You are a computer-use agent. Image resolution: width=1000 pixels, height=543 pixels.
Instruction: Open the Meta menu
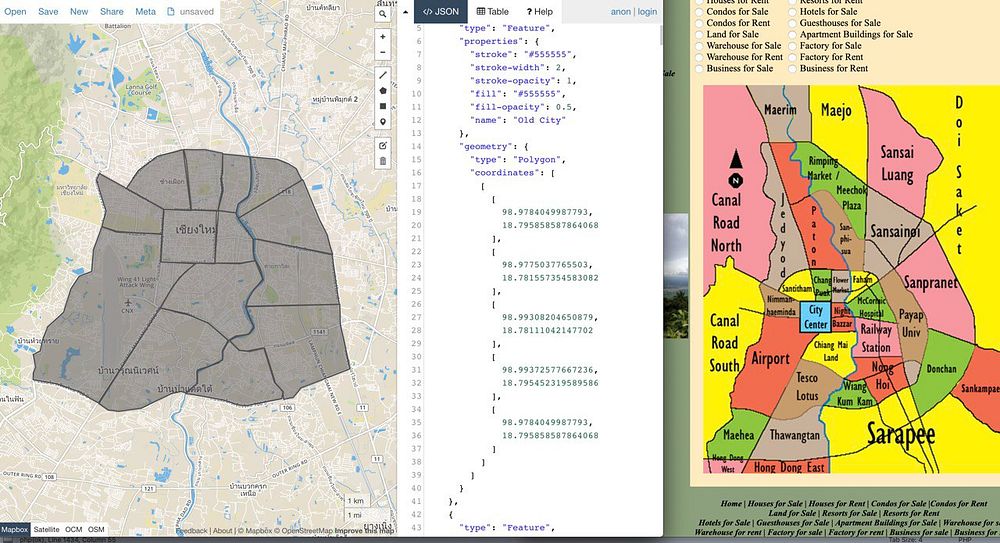tap(145, 11)
